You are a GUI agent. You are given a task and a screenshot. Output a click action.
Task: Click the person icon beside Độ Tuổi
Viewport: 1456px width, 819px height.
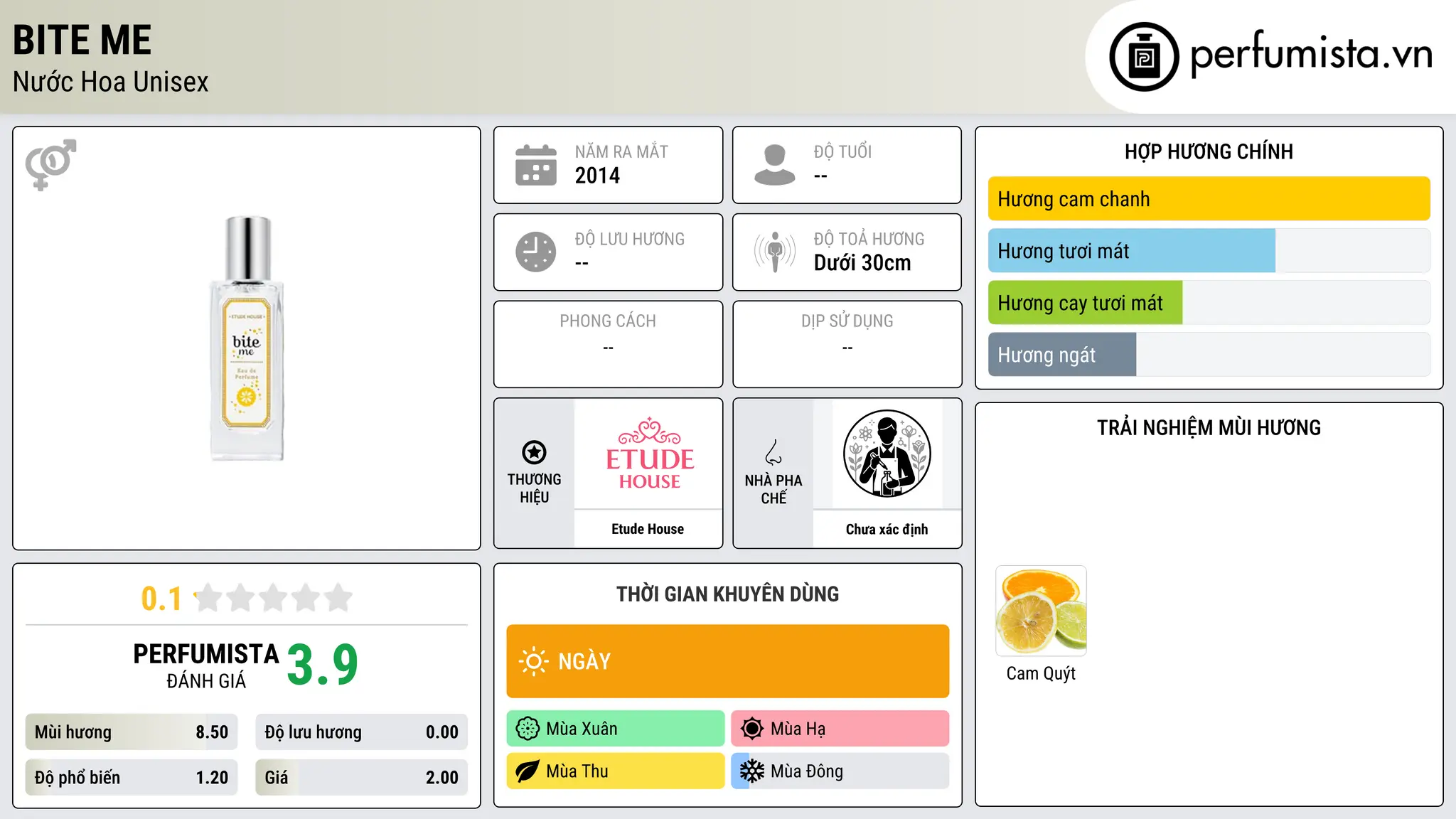point(774,165)
